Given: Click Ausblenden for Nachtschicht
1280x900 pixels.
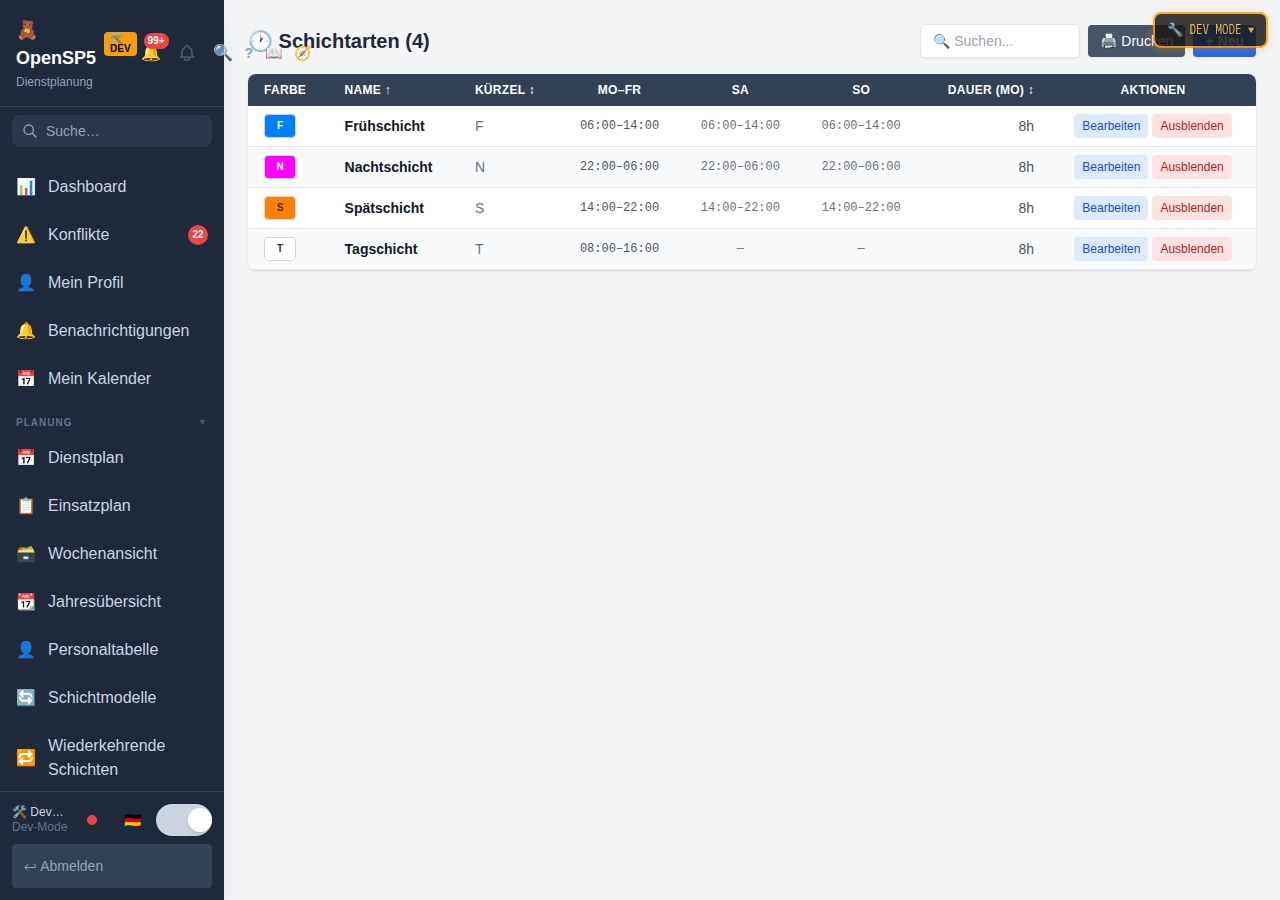Looking at the screenshot, I should [1192, 167].
